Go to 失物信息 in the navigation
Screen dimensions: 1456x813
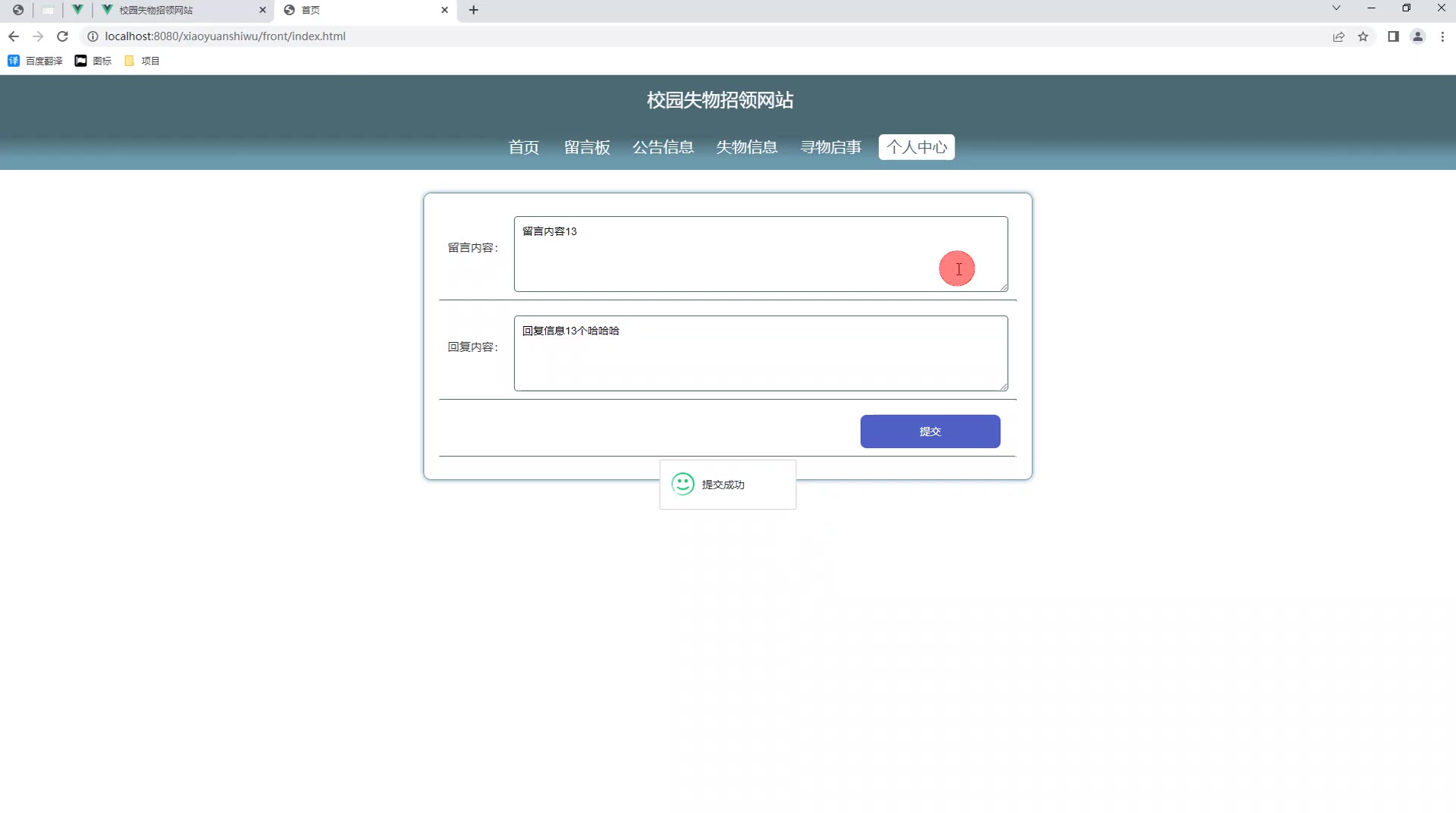(x=747, y=147)
